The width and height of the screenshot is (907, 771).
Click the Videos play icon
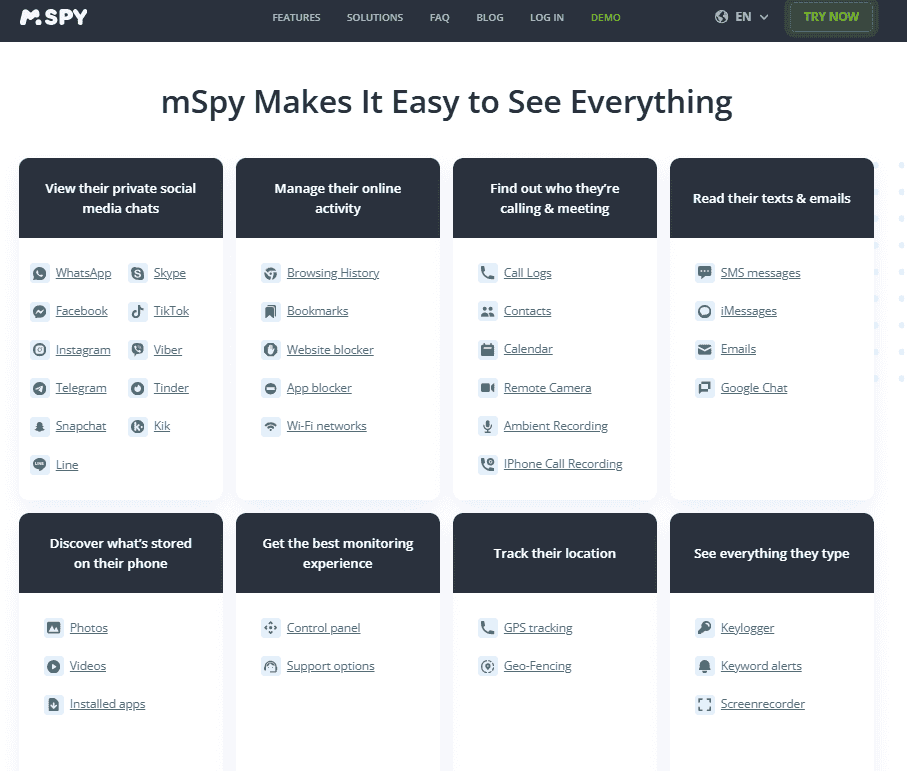click(x=54, y=666)
